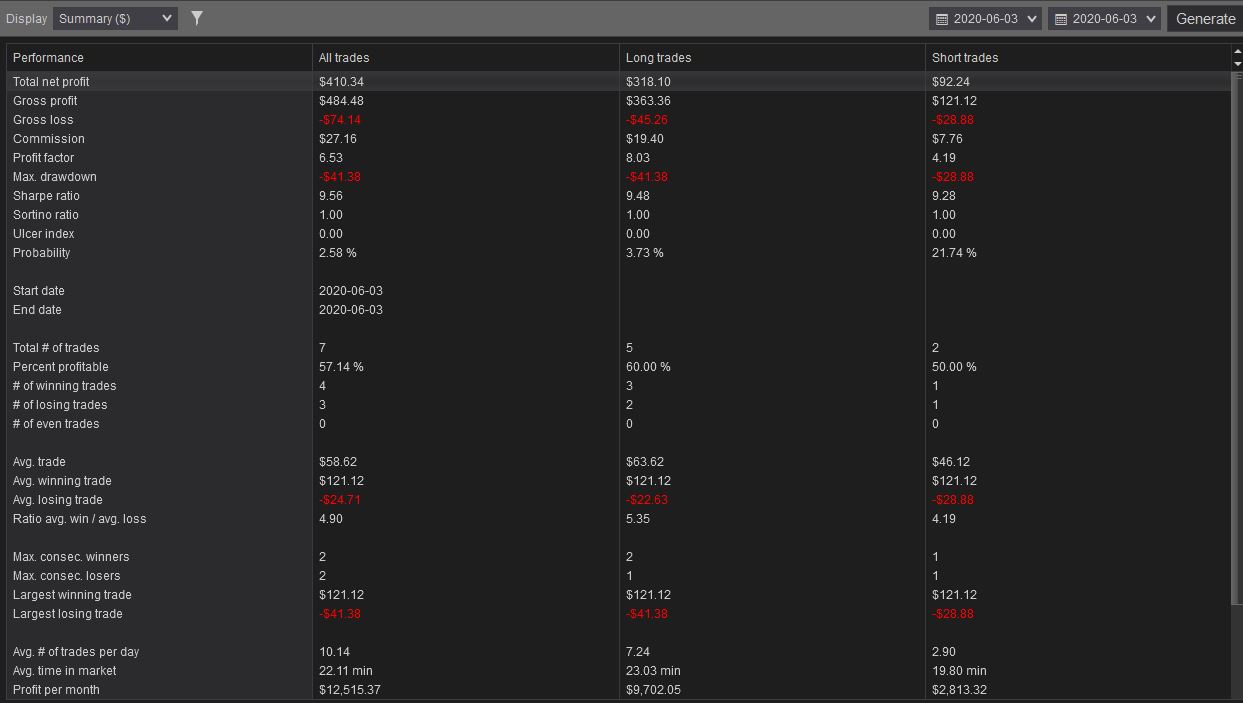
Task: Select the End date row label
Action: [x=37, y=310]
